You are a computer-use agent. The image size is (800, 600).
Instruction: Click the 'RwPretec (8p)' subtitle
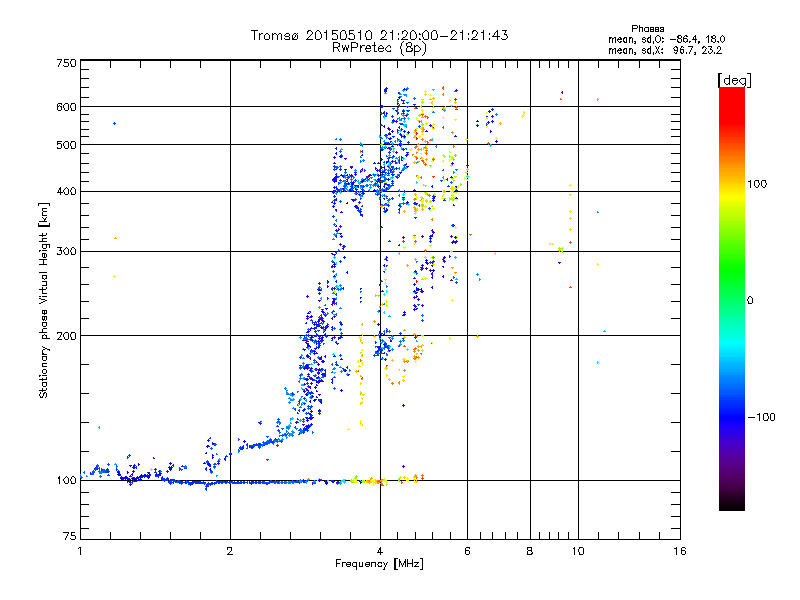tap(379, 48)
